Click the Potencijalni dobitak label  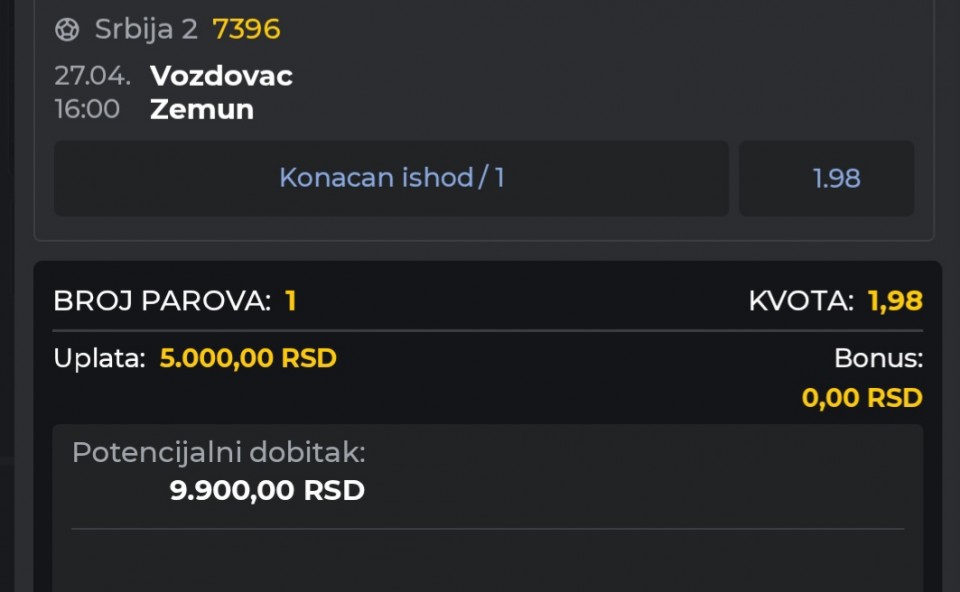click(x=219, y=453)
